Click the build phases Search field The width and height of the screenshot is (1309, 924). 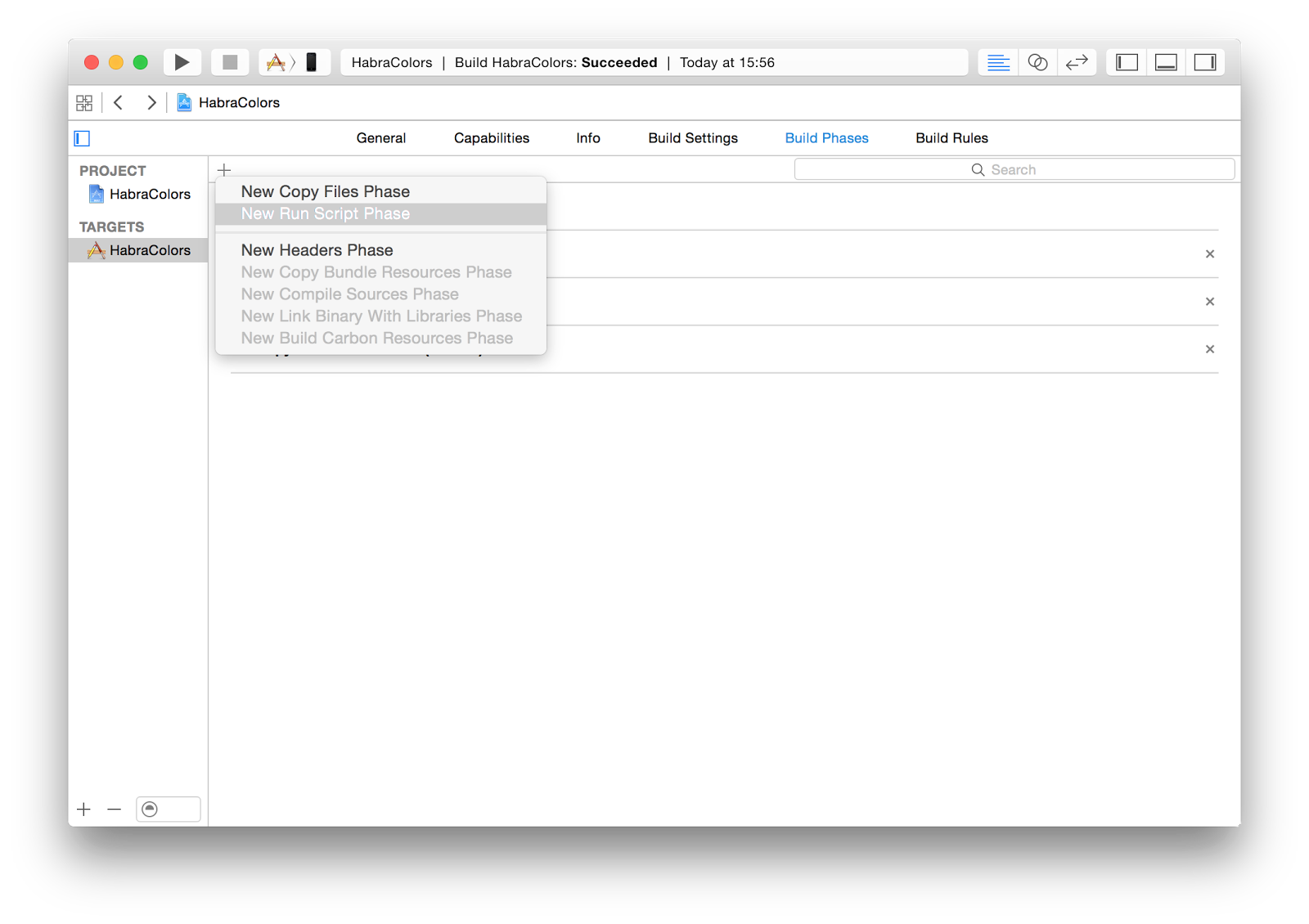[x=1014, y=169]
